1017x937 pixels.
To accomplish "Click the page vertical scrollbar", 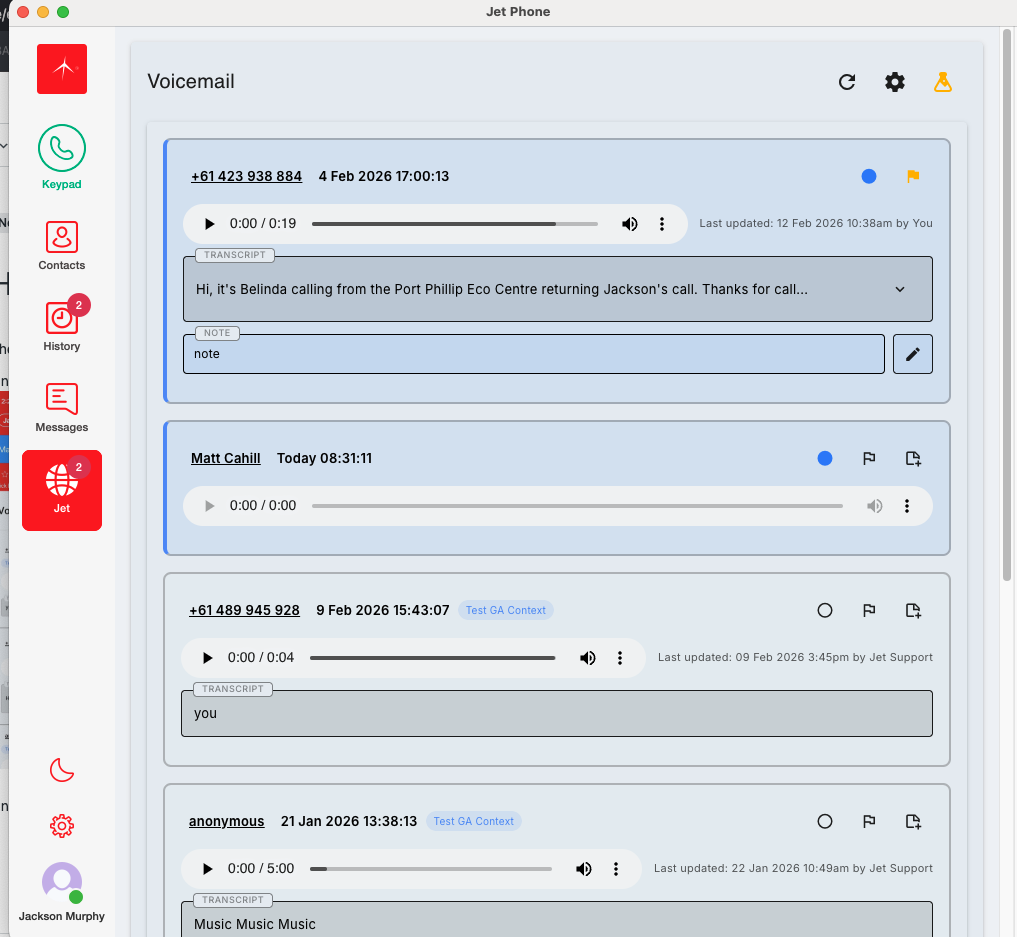I will (x=1007, y=305).
